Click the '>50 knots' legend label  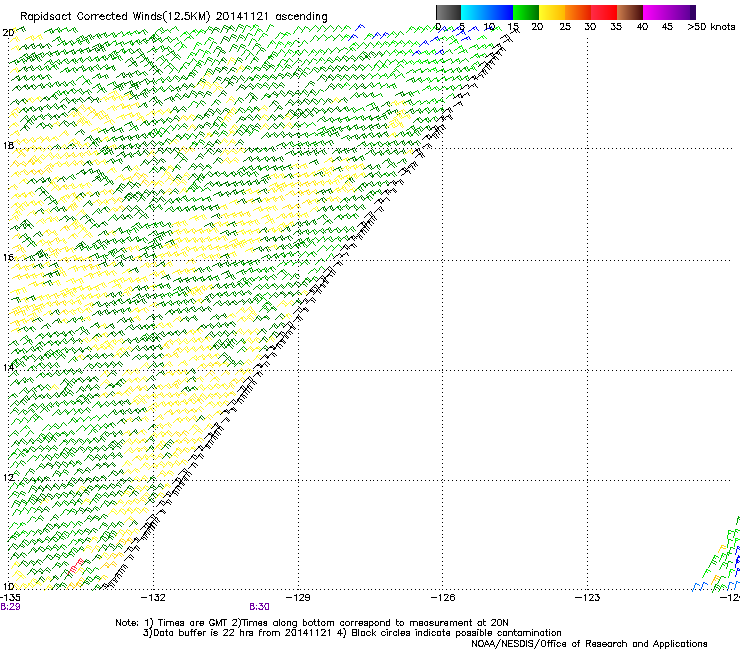711,27
